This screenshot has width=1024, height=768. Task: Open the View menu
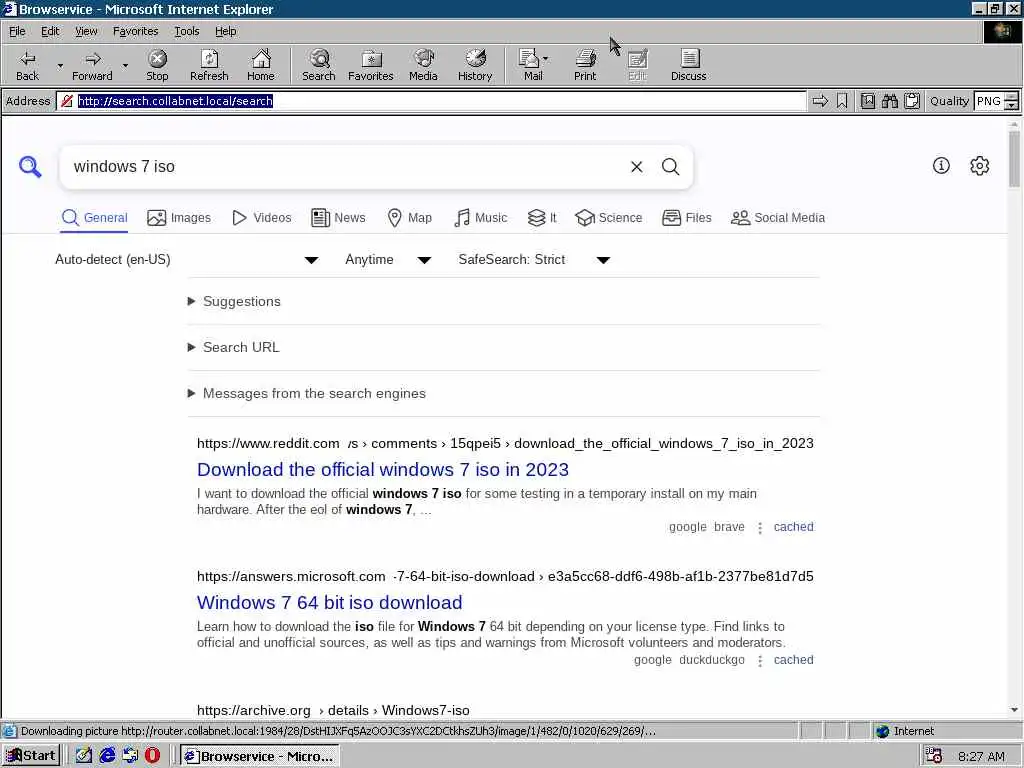(x=86, y=31)
